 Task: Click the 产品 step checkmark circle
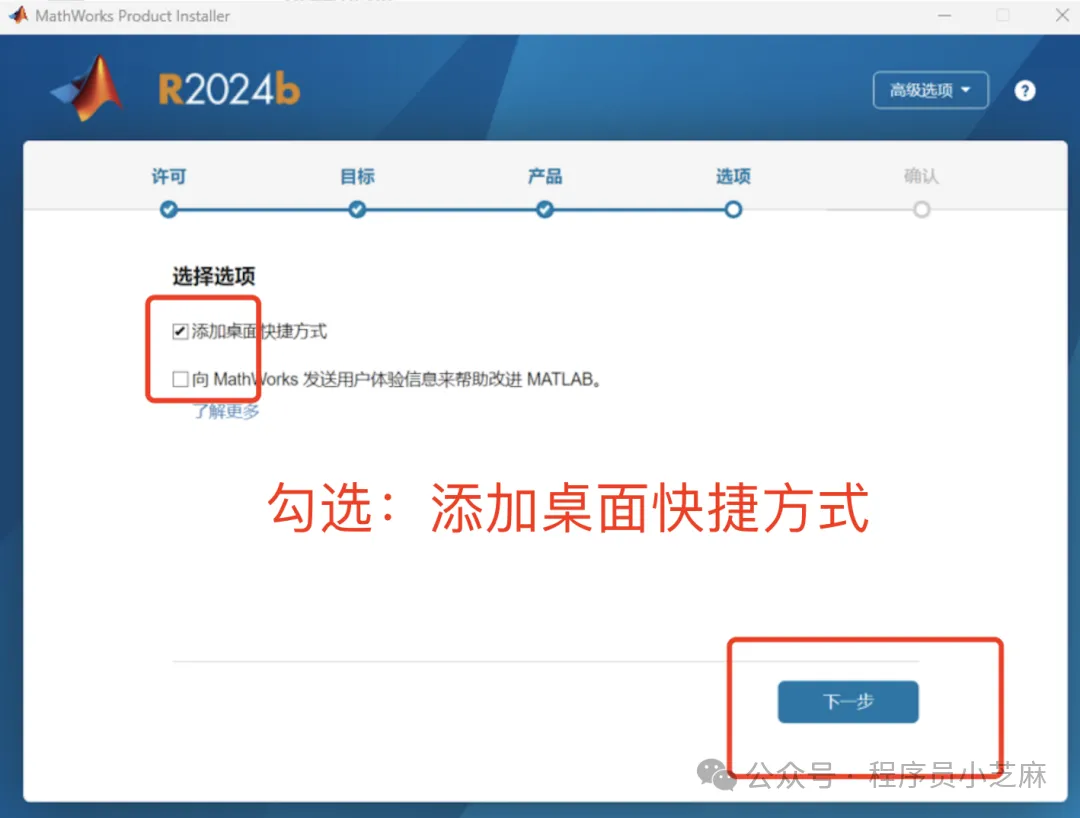point(545,209)
